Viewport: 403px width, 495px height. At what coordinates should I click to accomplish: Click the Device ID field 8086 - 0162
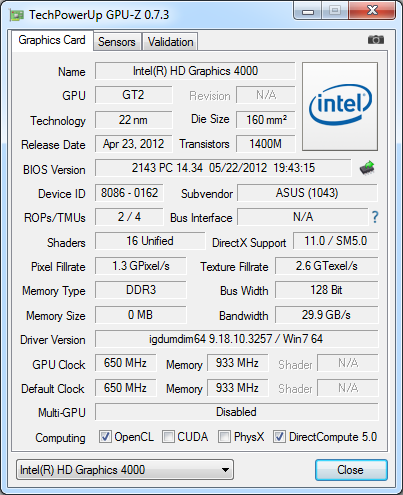[x=129, y=193]
